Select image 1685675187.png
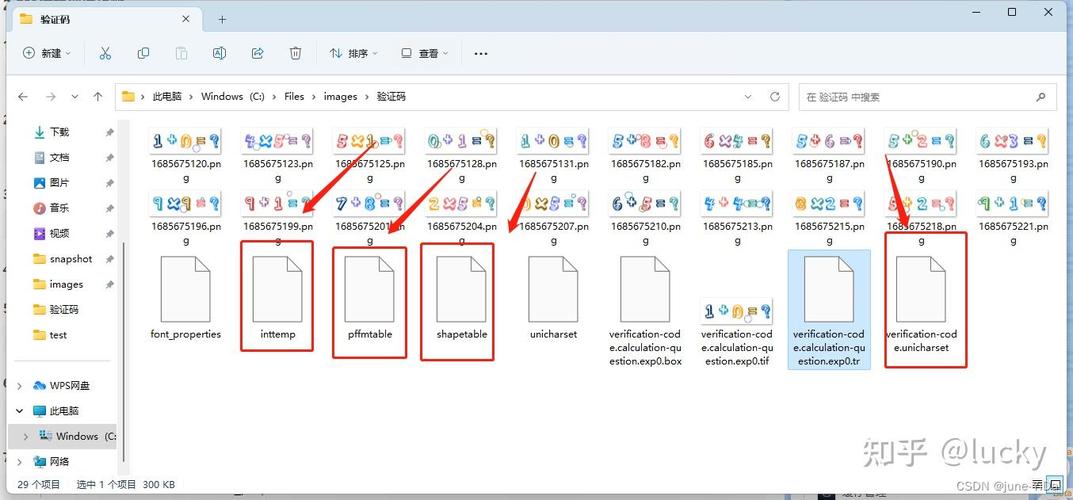 829,157
